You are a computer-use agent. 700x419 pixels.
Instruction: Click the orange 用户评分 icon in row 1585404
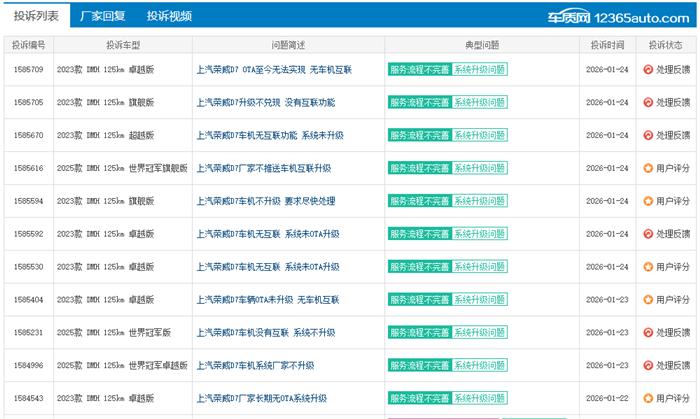point(648,300)
